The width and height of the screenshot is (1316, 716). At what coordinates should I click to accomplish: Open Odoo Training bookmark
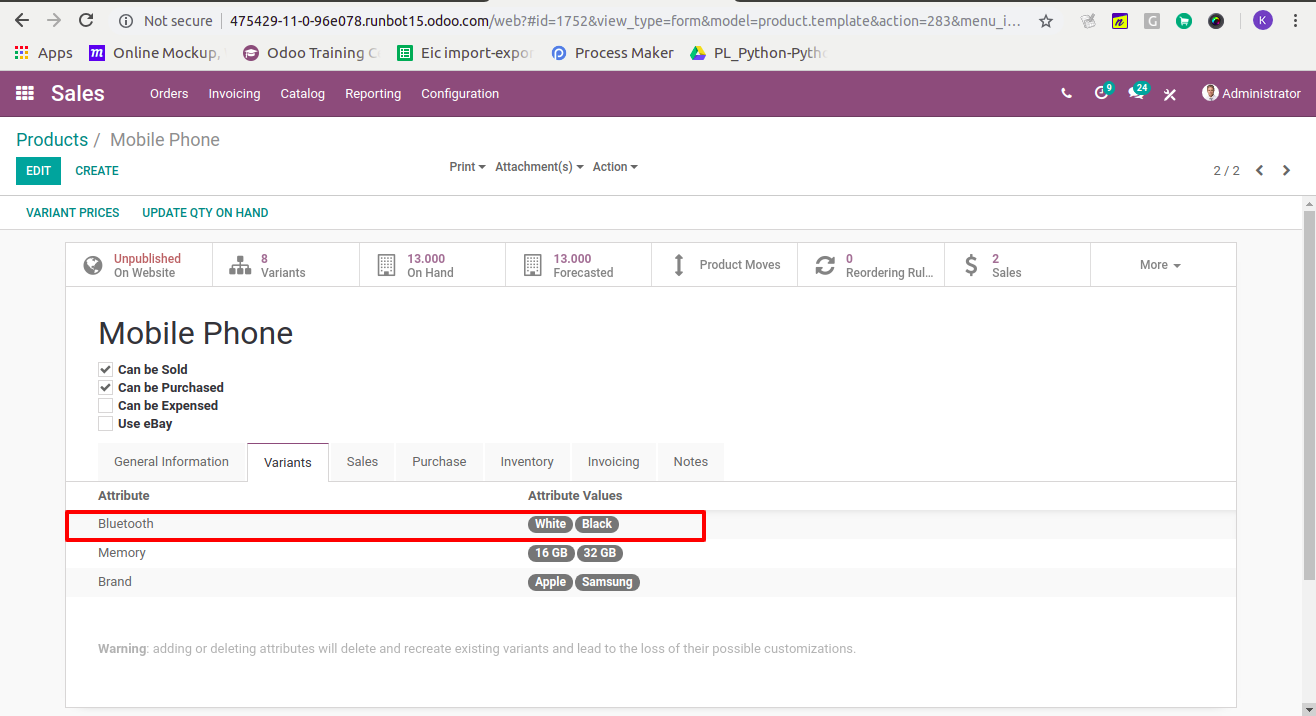click(311, 53)
